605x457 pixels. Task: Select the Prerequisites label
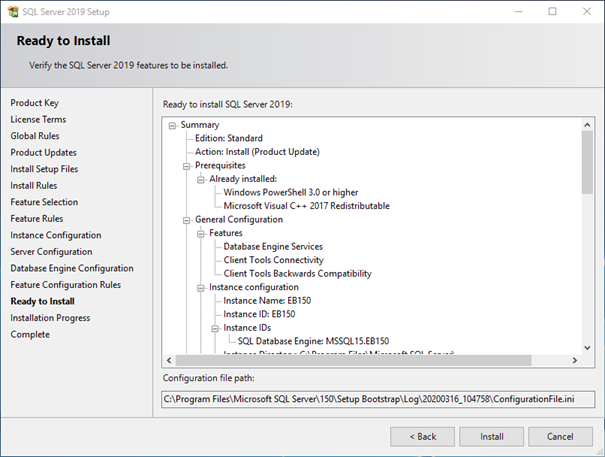click(x=220, y=165)
